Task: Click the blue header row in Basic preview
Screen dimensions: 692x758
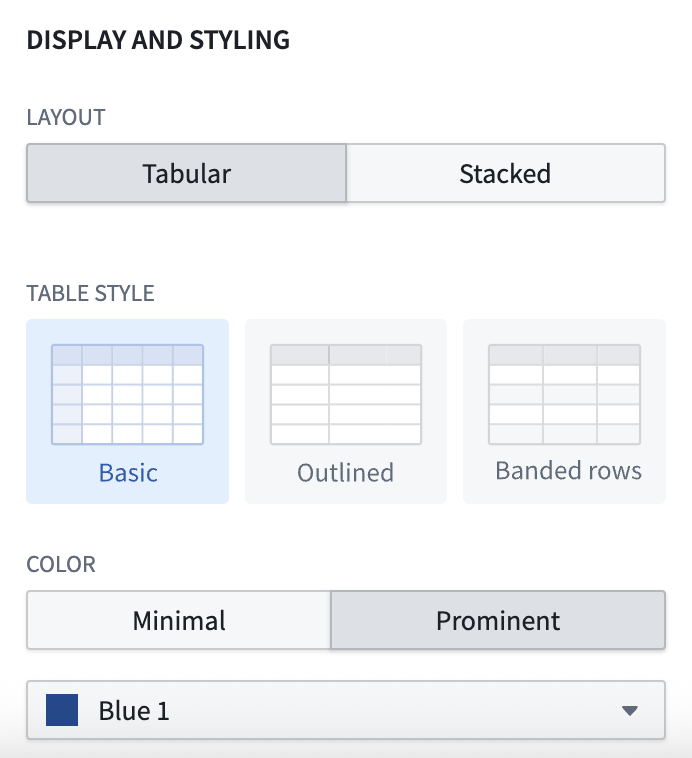Action: 128,355
